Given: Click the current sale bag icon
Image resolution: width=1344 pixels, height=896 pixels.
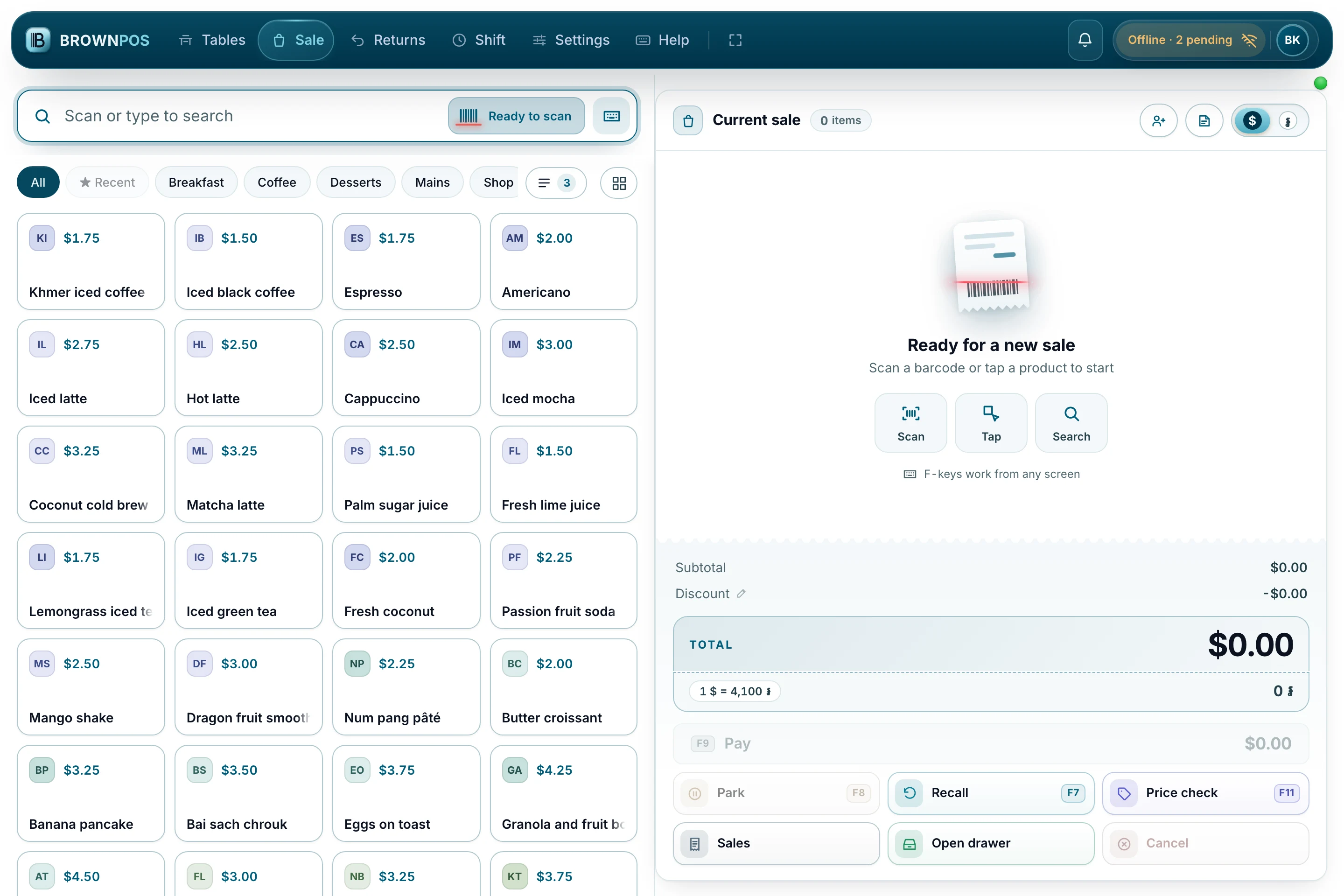Looking at the screenshot, I should point(688,120).
